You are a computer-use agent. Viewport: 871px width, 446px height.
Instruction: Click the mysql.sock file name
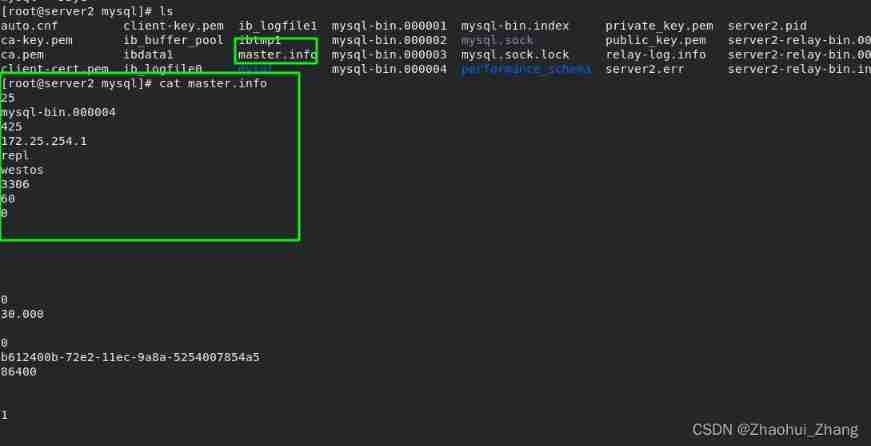(497, 40)
